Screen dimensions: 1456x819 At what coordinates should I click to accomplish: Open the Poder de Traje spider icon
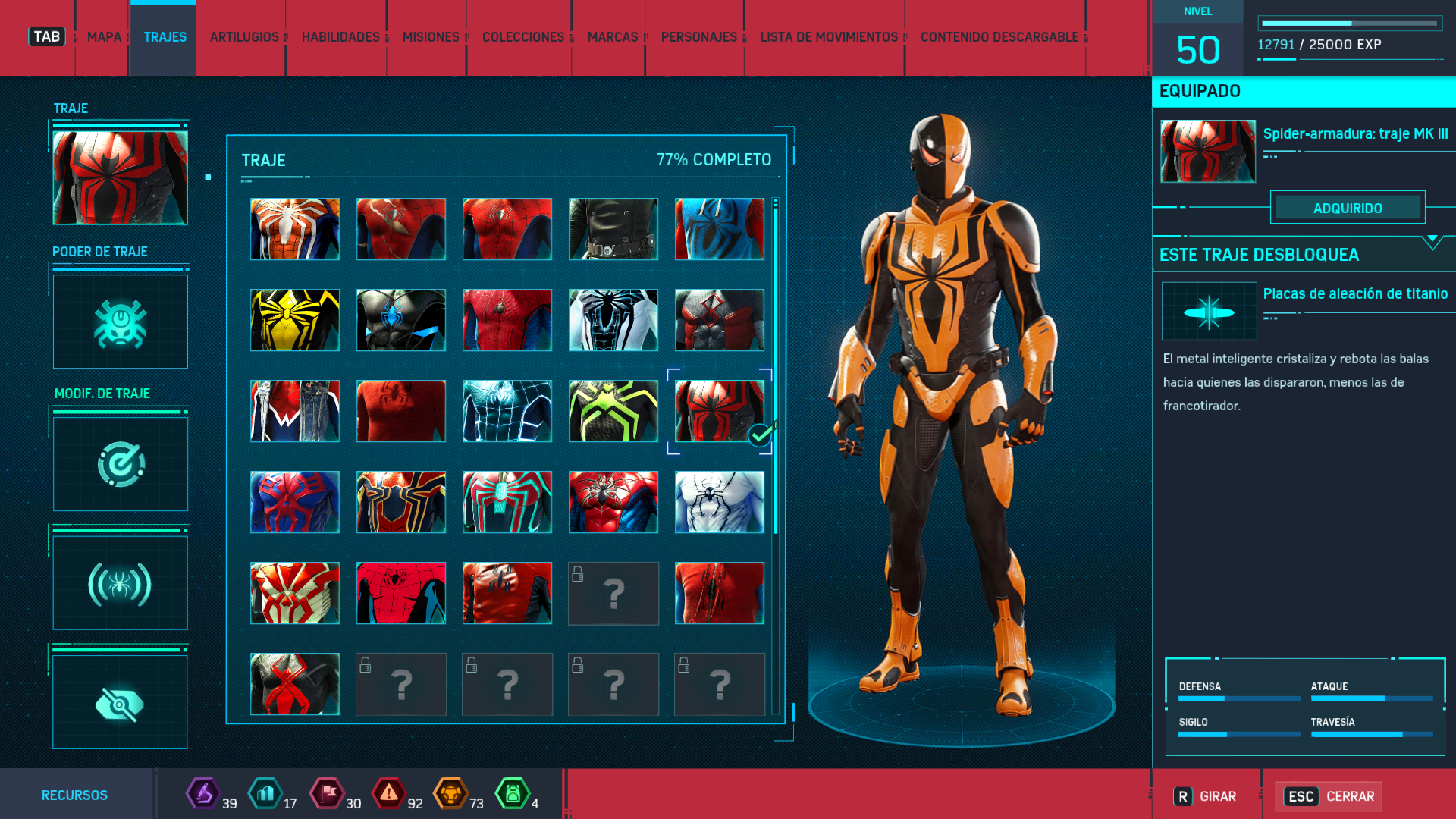click(121, 322)
